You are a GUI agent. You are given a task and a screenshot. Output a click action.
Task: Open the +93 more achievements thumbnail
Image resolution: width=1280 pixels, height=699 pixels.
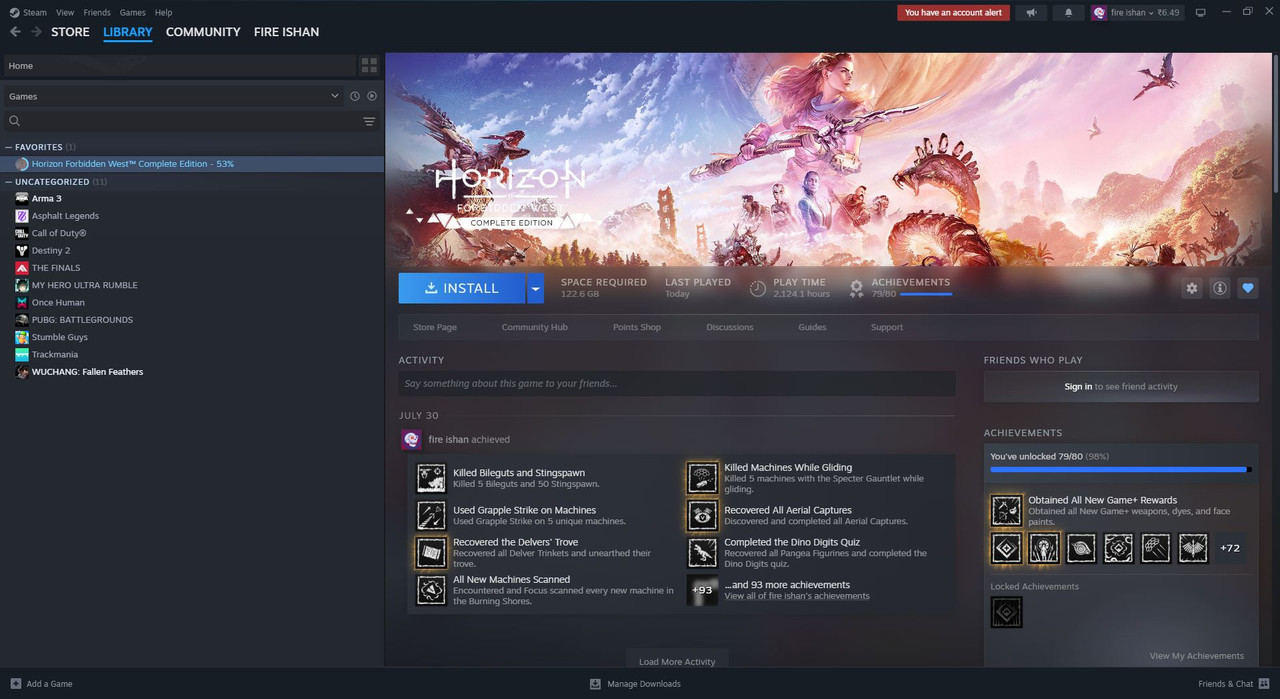click(702, 590)
